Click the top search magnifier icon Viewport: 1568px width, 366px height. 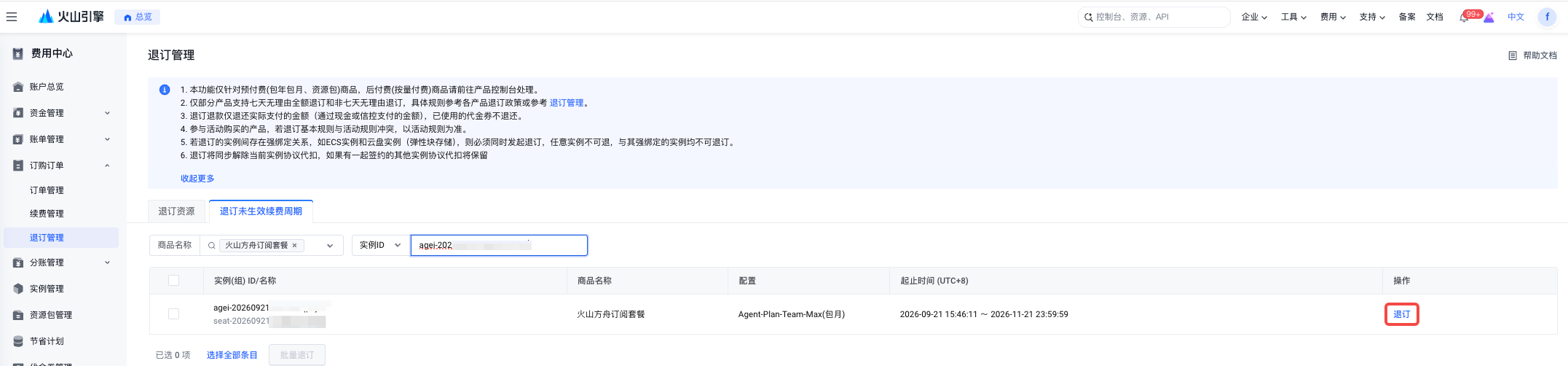1088,17
